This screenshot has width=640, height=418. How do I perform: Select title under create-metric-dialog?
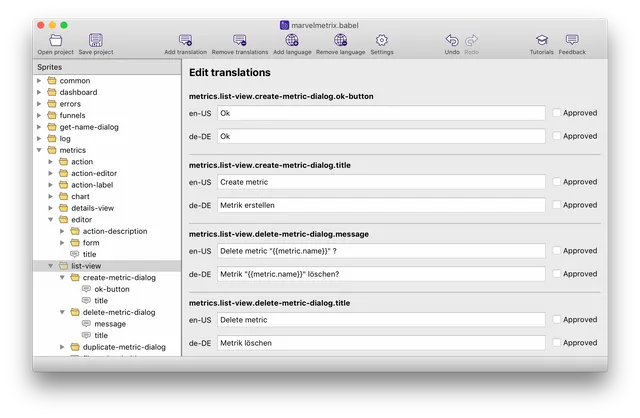pyautogui.click(x=107, y=300)
